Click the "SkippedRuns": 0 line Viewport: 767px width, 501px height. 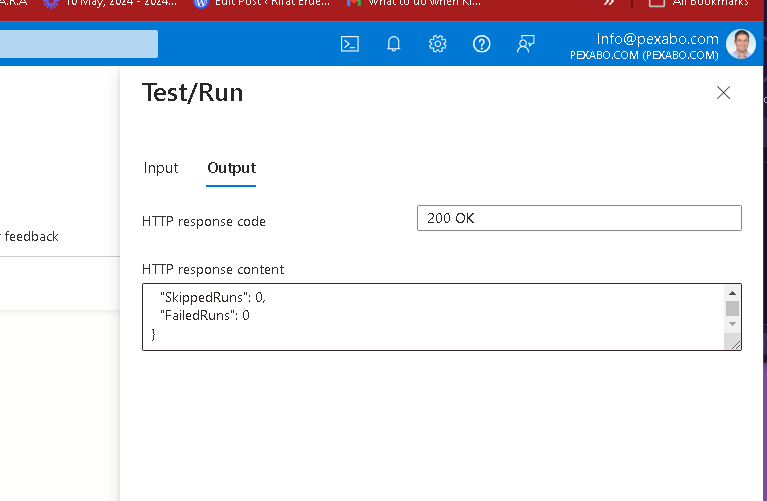pos(212,297)
